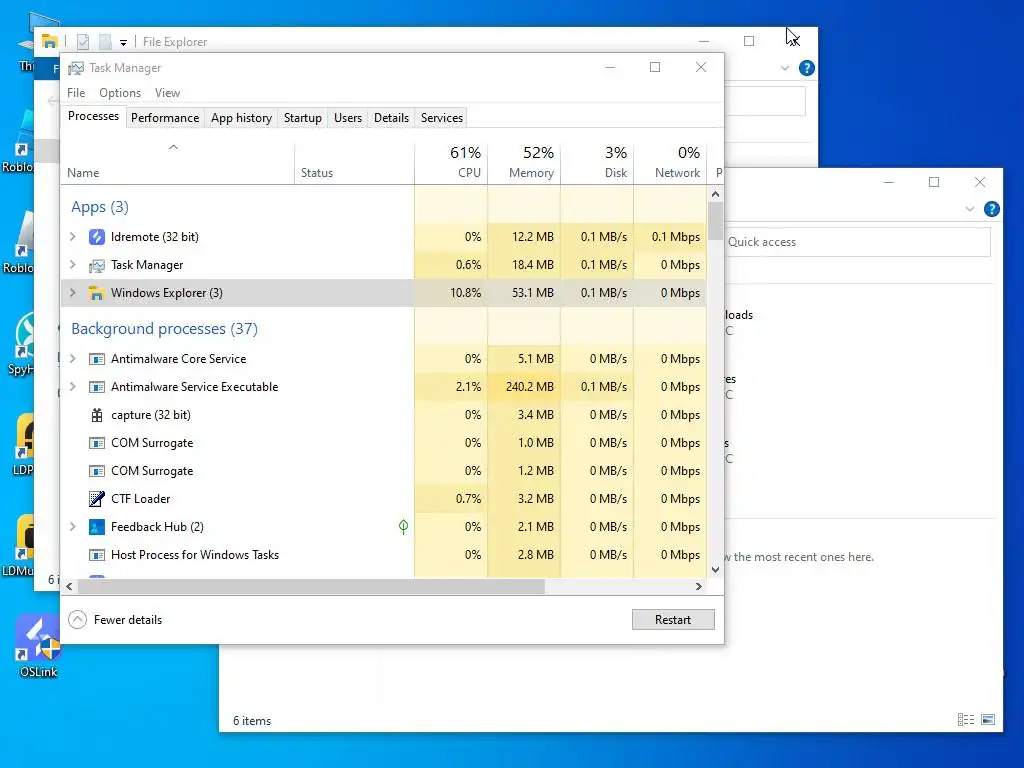Screen dimensions: 1024x768
Task: Open the OSLink desktop shortcut
Action: pos(38,647)
